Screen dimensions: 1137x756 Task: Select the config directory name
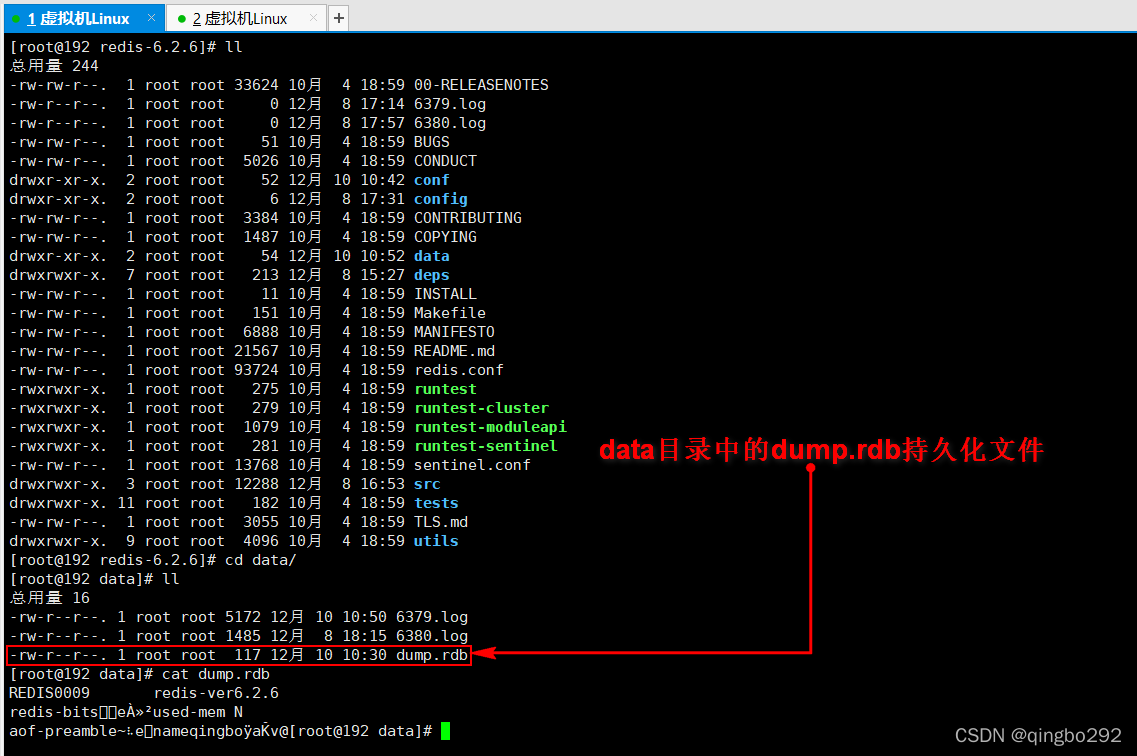[x=440, y=199]
